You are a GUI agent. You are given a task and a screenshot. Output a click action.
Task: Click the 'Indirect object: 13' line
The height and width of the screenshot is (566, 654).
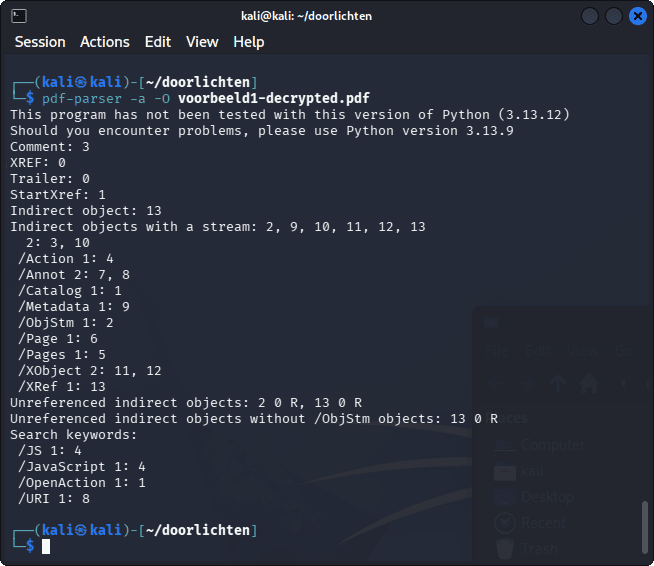86,211
